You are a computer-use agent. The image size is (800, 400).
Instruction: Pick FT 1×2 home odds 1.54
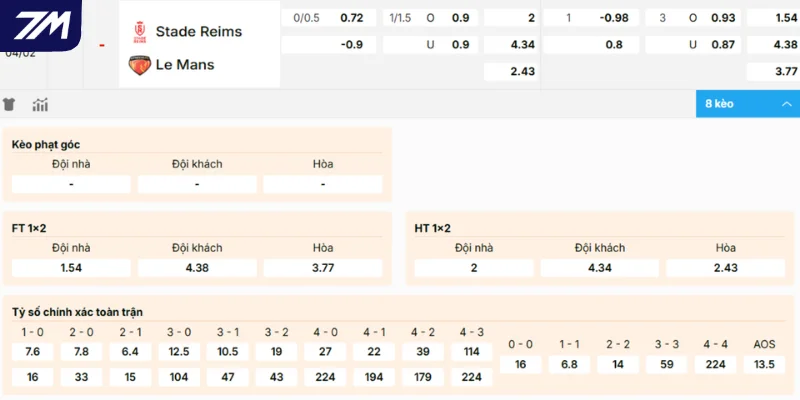(x=71, y=268)
